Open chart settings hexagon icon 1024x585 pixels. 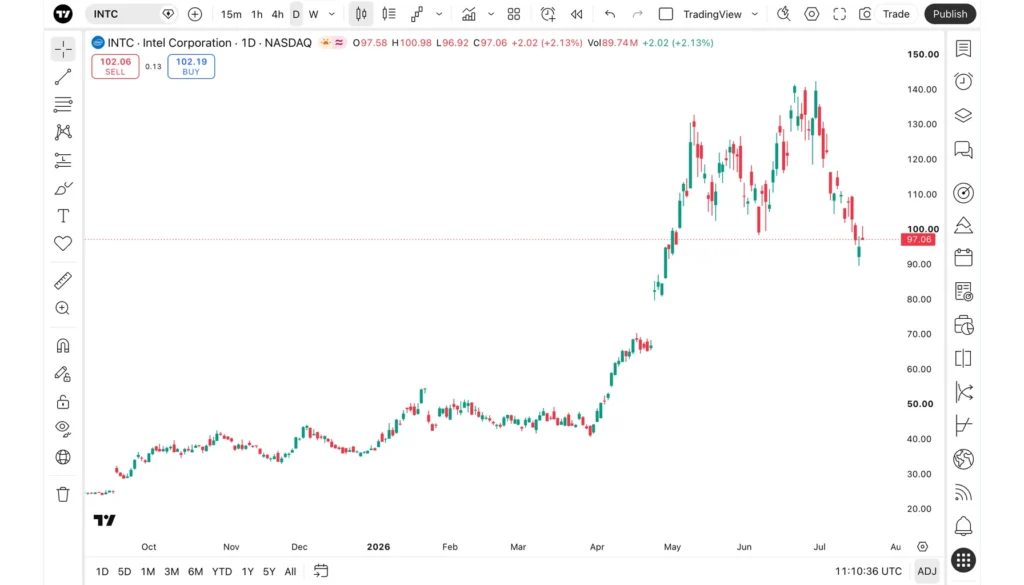[812, 14]
